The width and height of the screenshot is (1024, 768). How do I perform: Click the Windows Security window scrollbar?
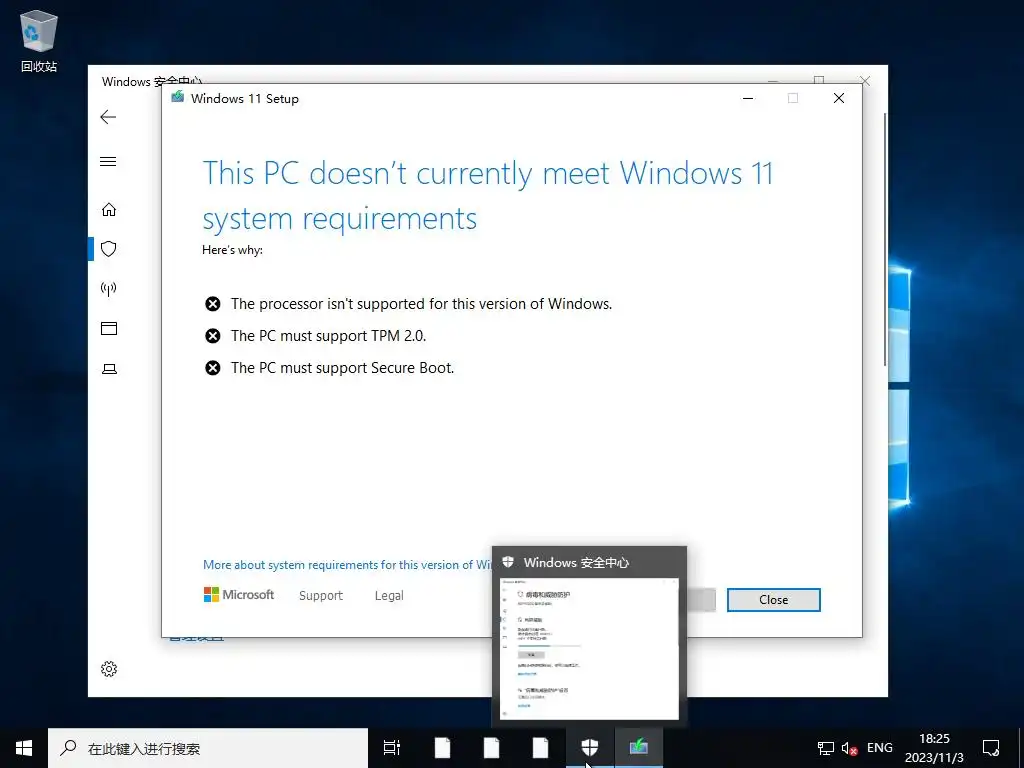tap(885, 239)
